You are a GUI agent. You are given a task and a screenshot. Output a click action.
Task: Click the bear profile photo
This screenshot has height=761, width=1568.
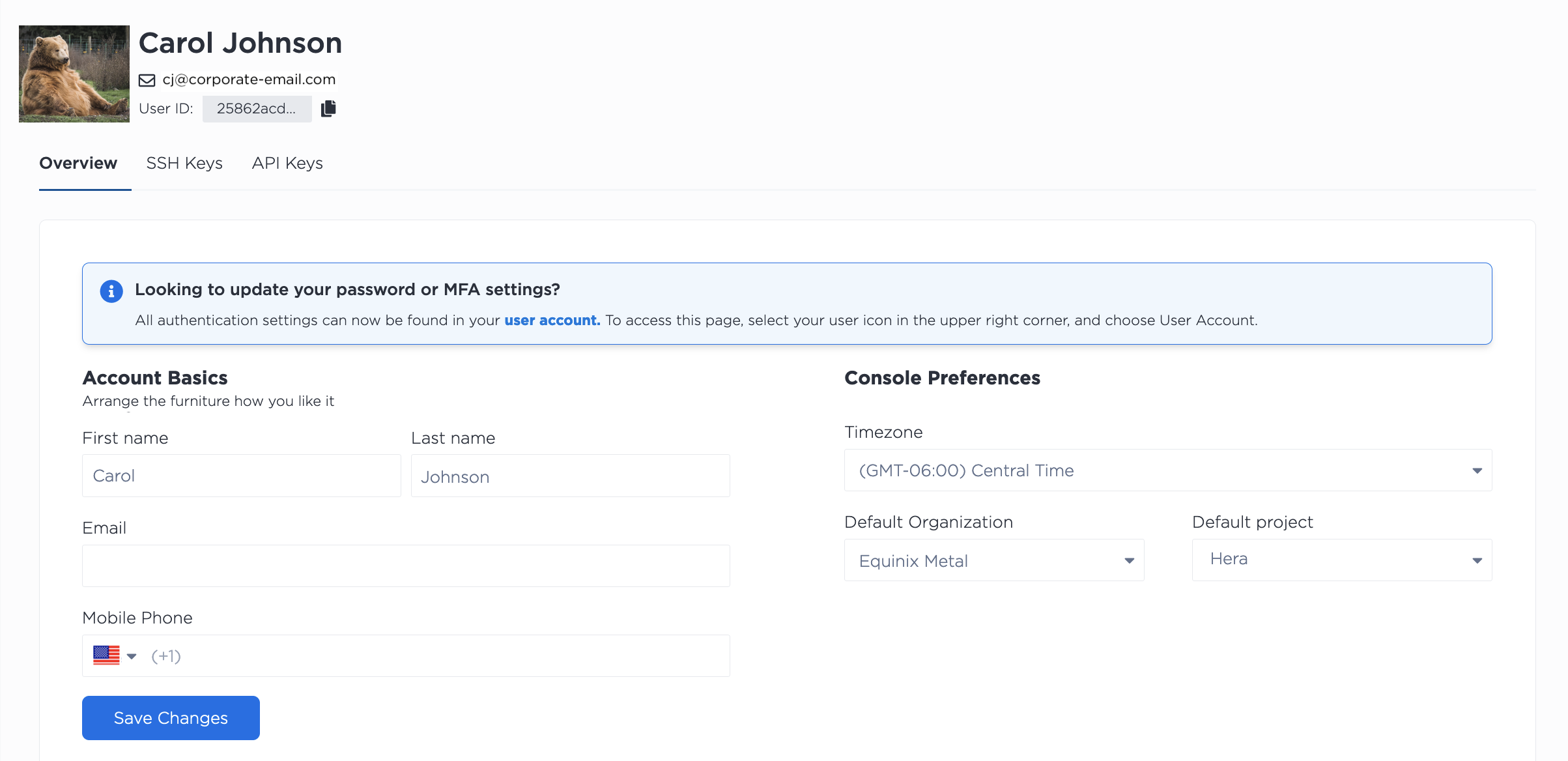click(74, 74)
